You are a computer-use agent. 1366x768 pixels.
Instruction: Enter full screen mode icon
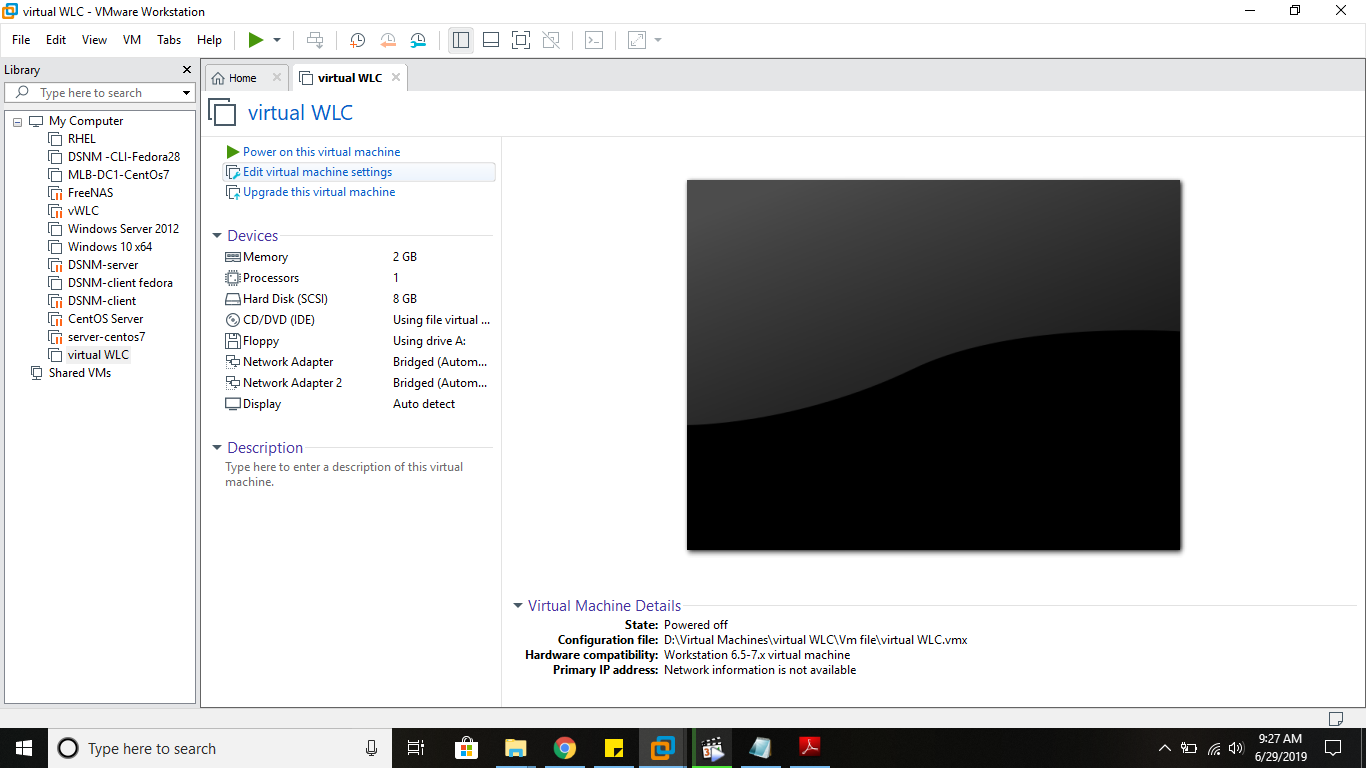(x=520, y=40)
